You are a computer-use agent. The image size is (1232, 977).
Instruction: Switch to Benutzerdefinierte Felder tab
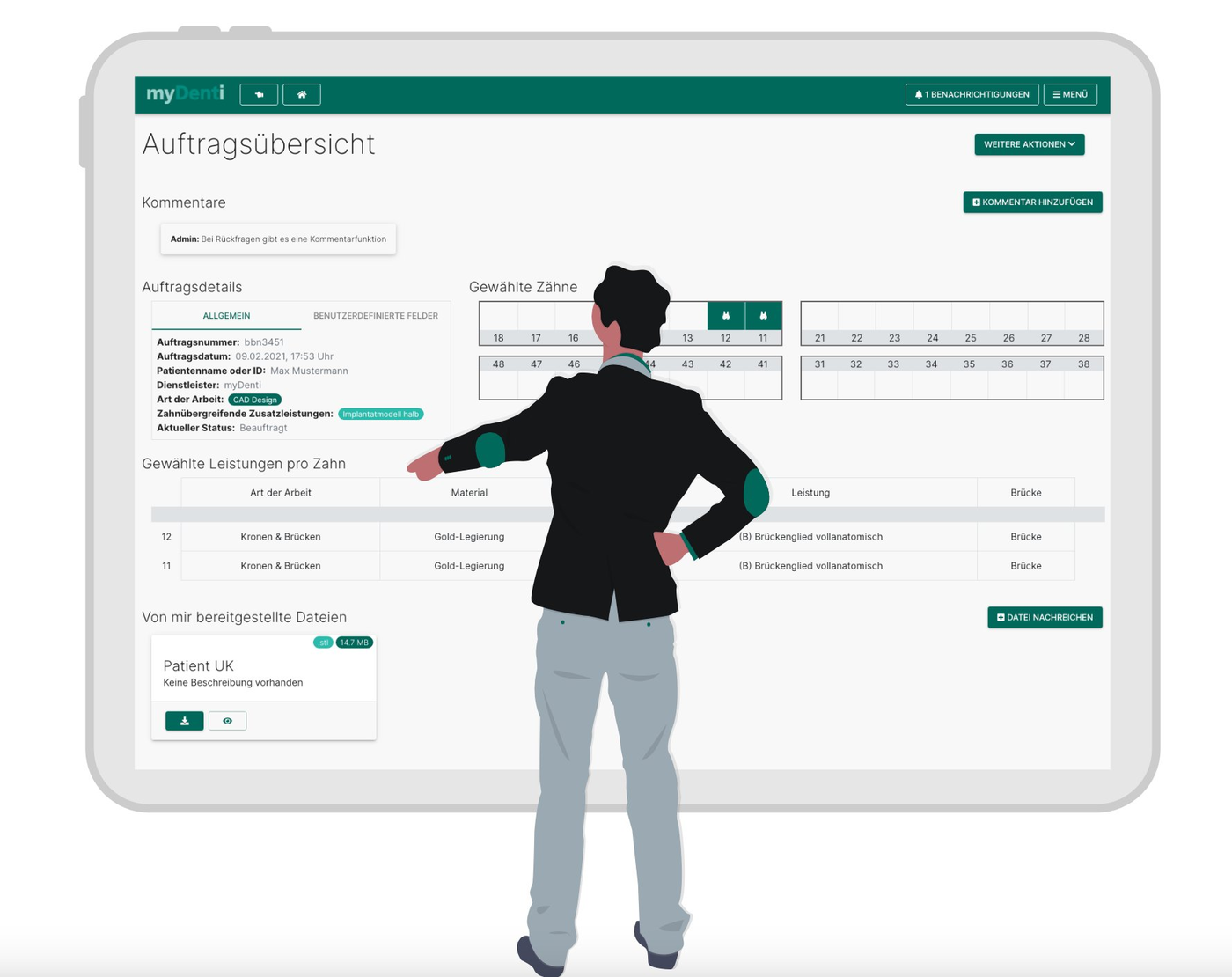coord(376,316)
